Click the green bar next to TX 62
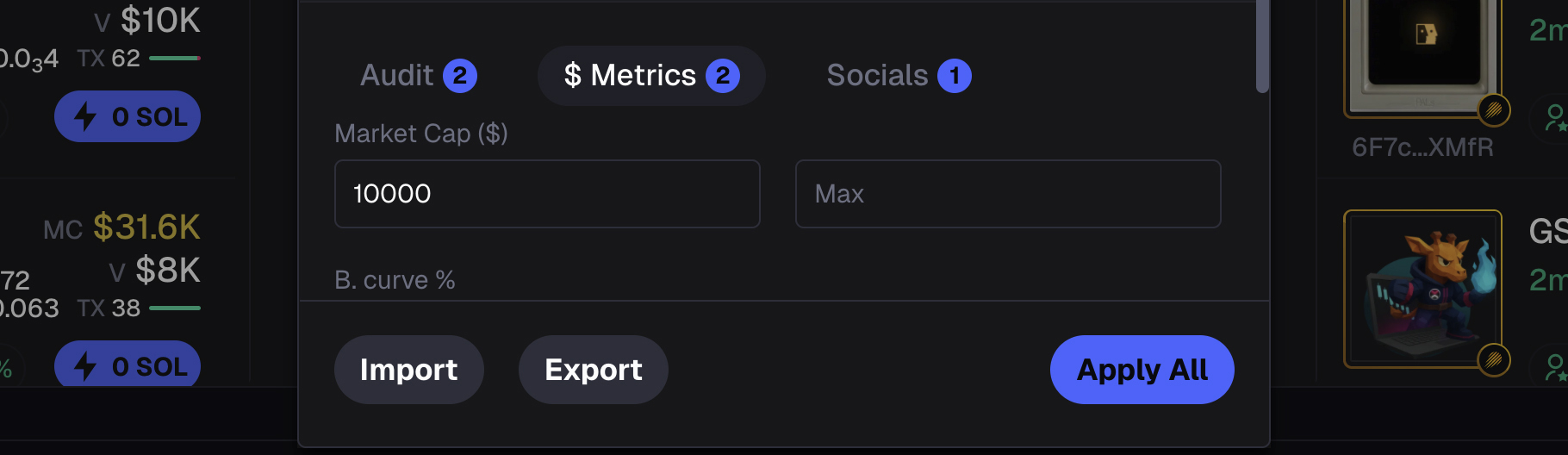Screen dimensions: 1568x455 click(x=175, y=59)
